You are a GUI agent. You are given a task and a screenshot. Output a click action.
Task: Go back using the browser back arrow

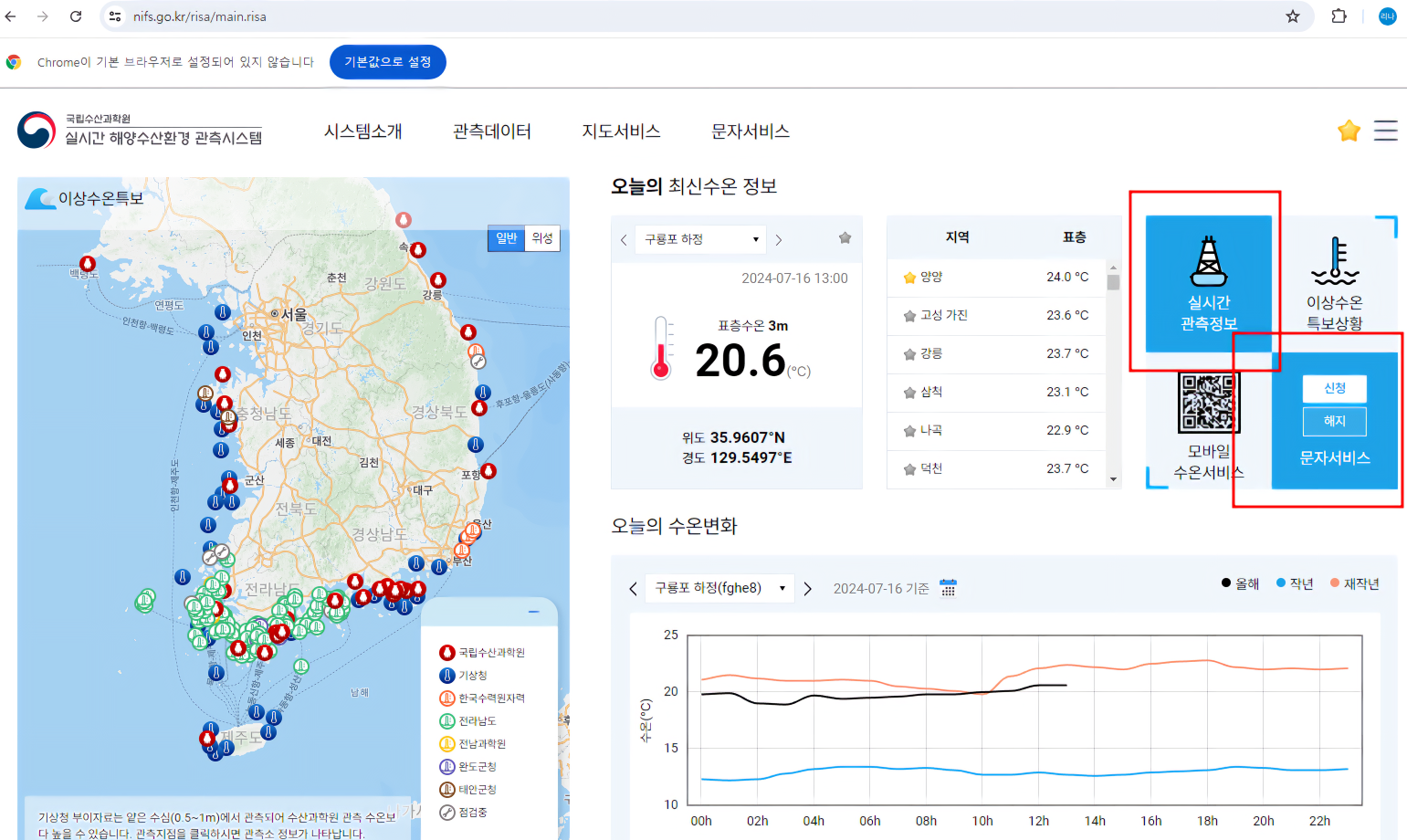click(x=11, y=16)
